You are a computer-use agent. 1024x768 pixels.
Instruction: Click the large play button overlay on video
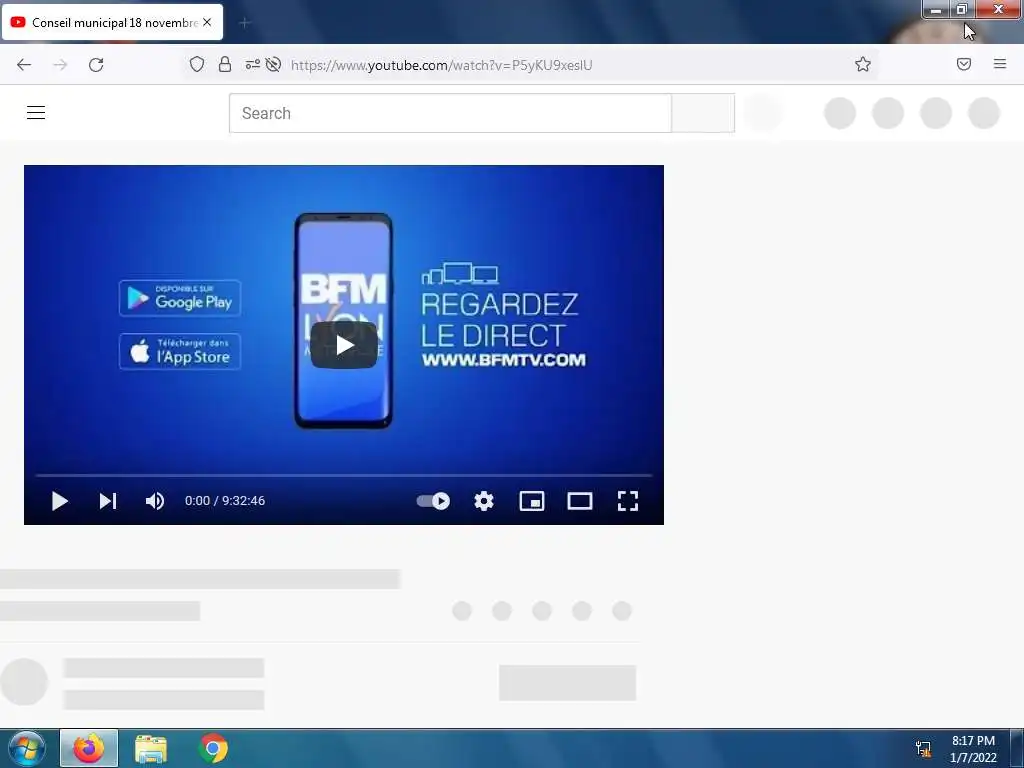click(344, 345)
